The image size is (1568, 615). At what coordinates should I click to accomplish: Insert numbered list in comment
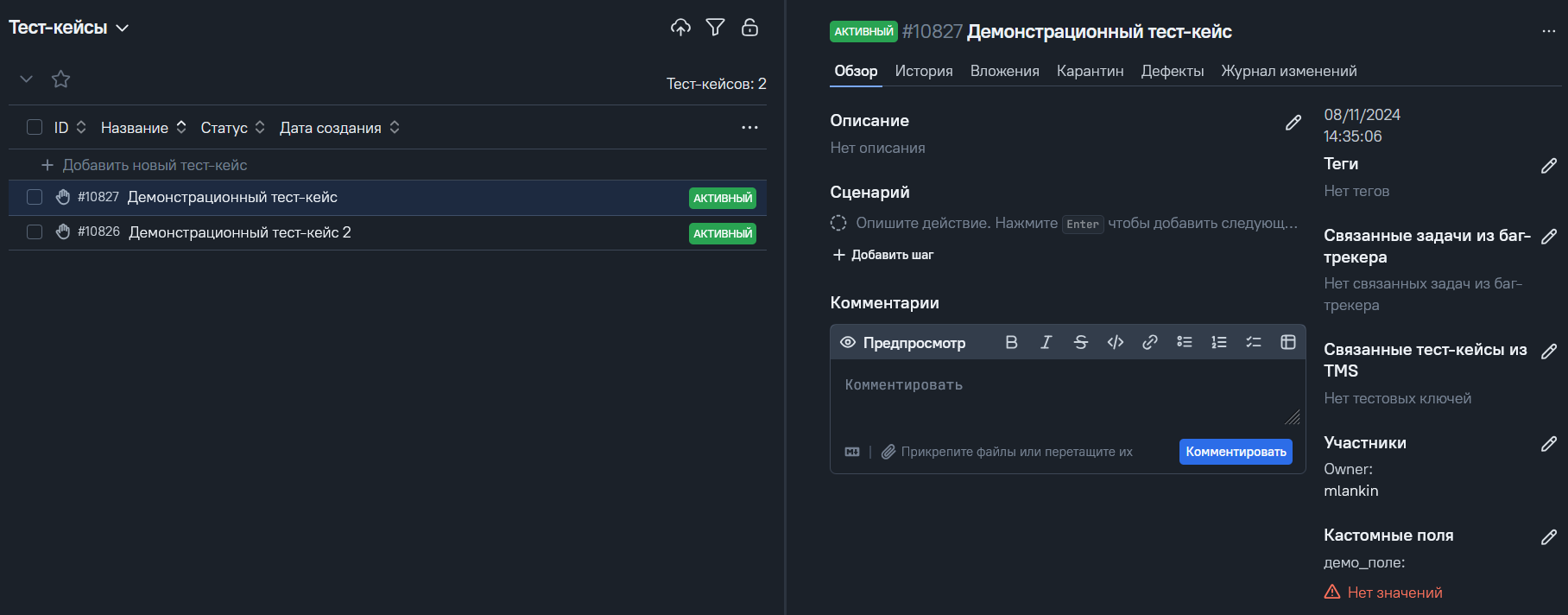coord(1218,342)
